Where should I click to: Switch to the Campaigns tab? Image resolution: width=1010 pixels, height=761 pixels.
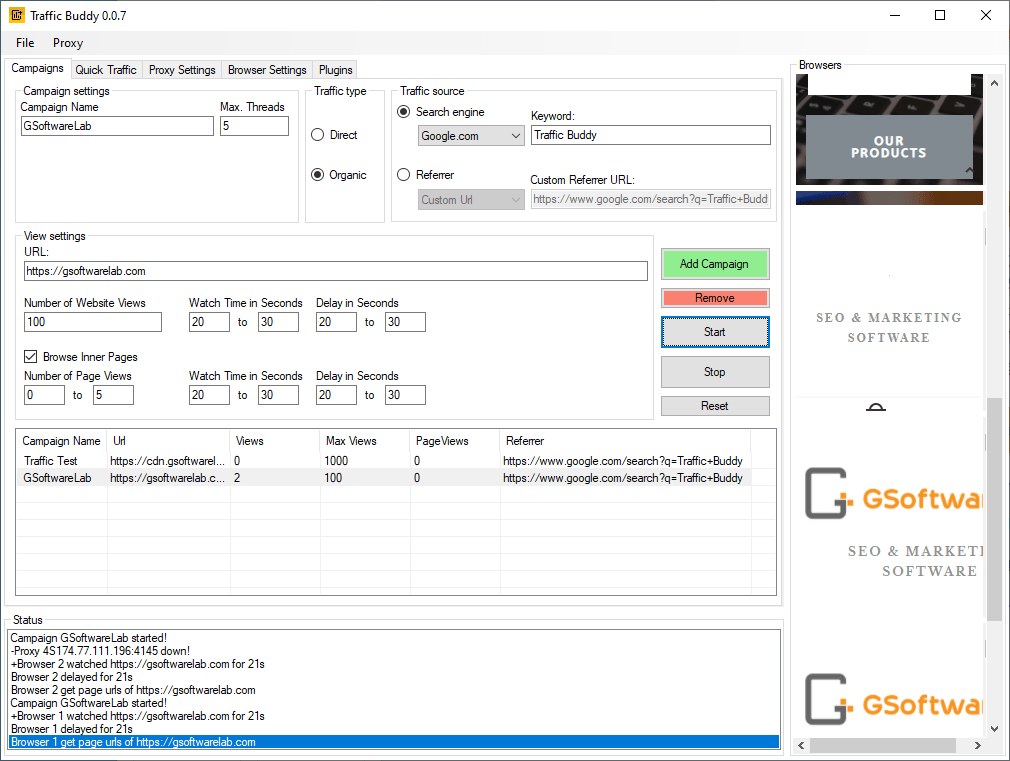tap(37, 68)
